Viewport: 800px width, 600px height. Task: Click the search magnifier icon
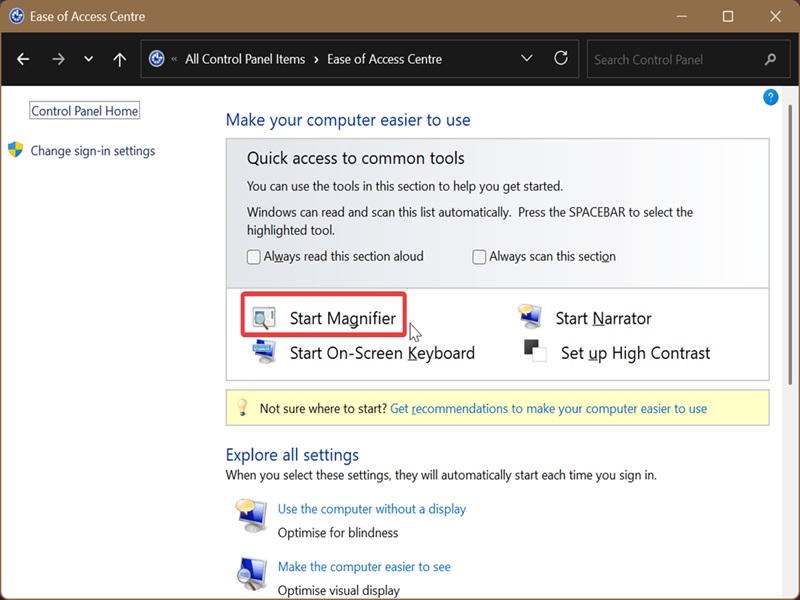770,60
